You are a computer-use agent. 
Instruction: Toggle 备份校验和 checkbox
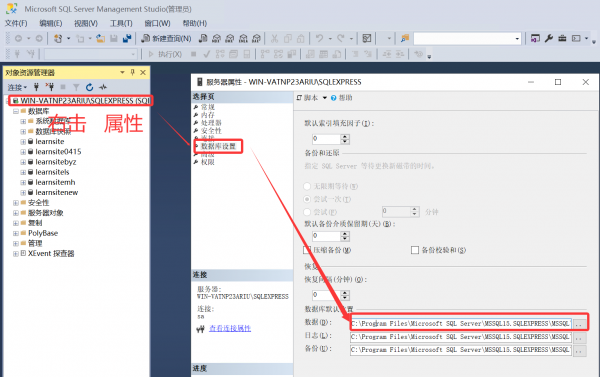click(x=415, y=250)
